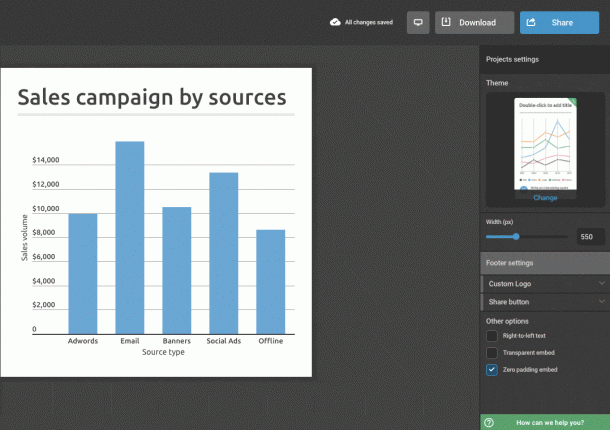Viewport: 610px width, 430px height.
Task: Click the width value field showing 550
Action: click(x=591, y=237)
